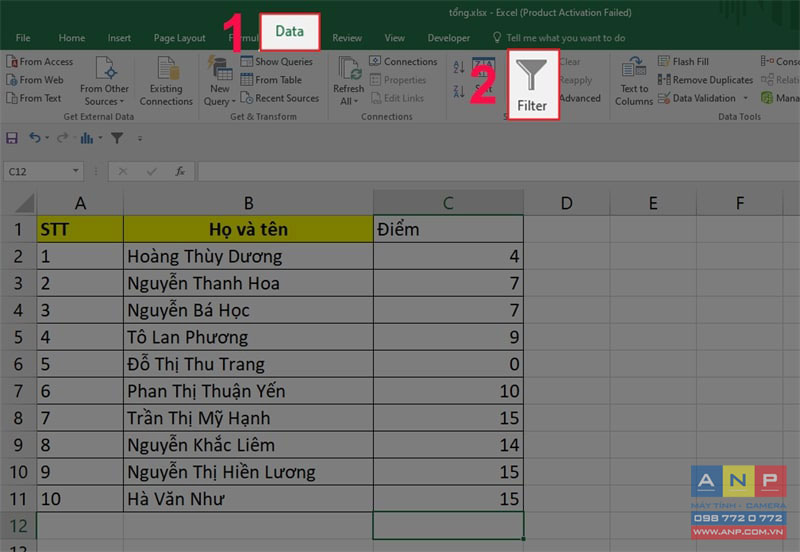
Task: Switch to the Insert tab
Action: click(x=119, y=38)
